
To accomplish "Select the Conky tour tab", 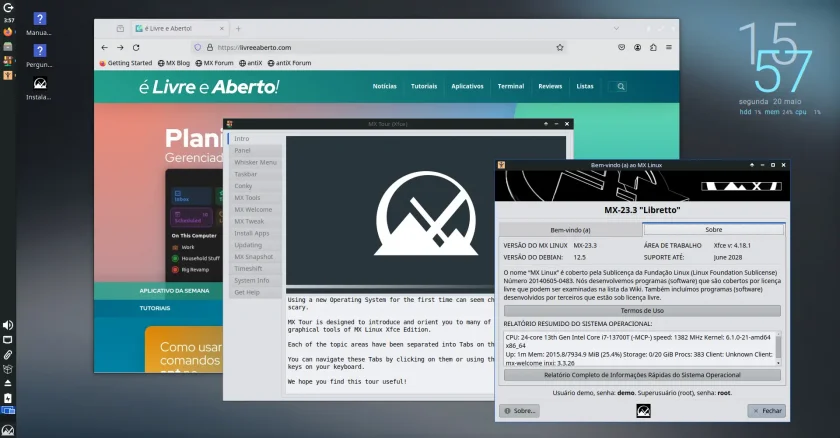I will (255, 186).
